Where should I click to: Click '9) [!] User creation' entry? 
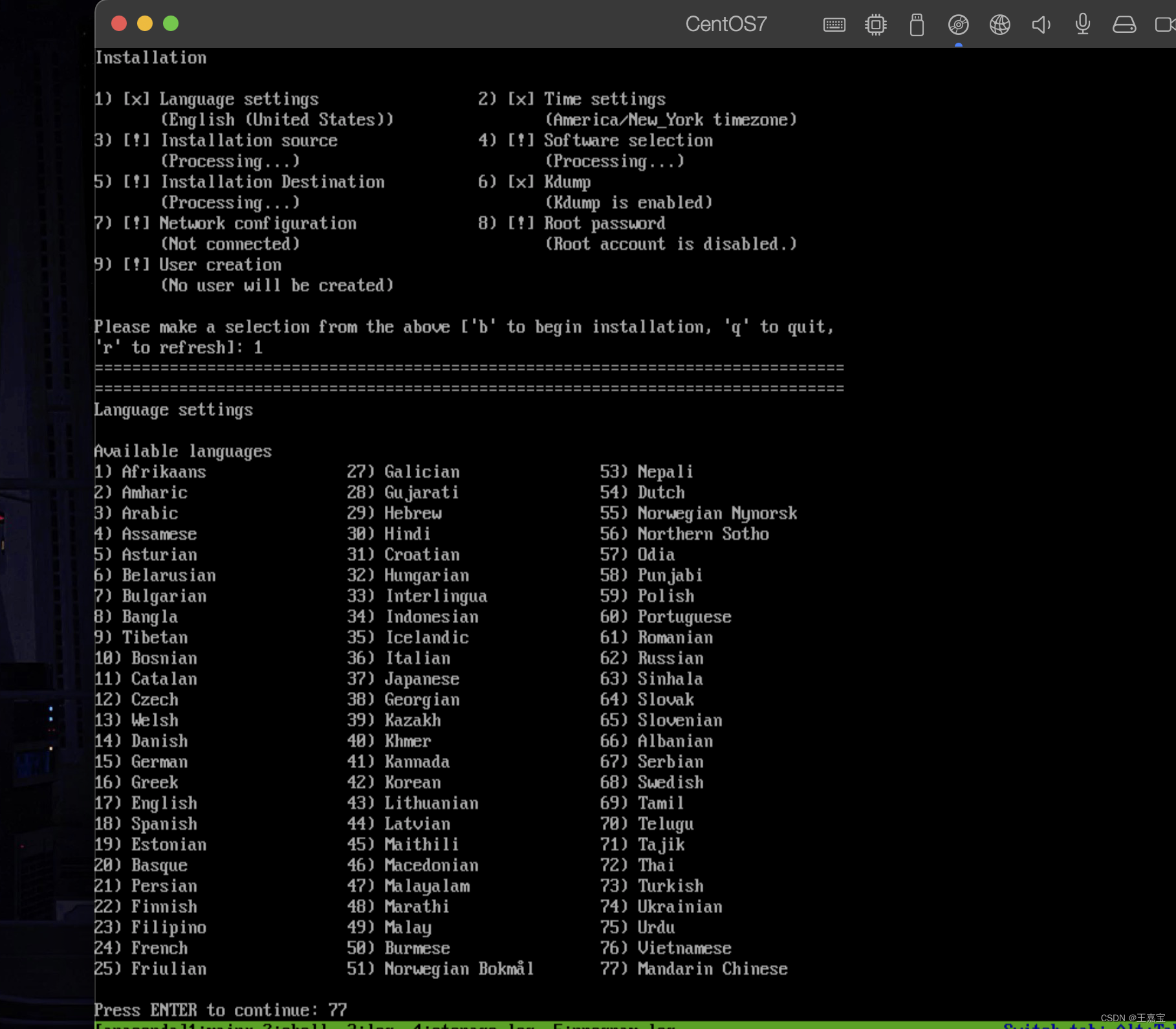pyautogui.click(x=188, y=265)
